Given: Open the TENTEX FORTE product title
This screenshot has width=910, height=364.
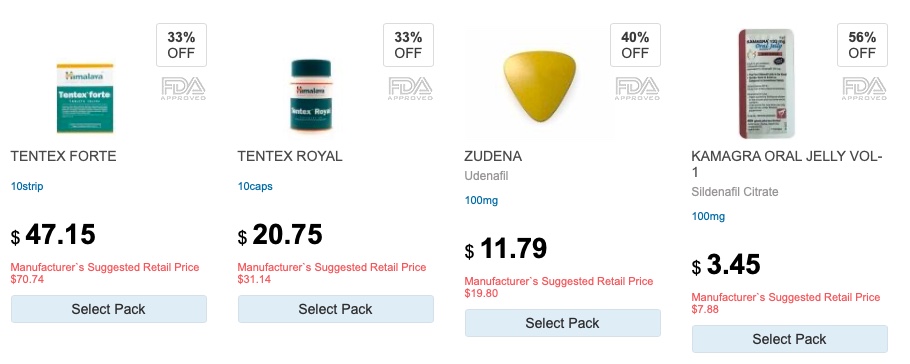Looking at the screenshot, I should coord(63,156).
